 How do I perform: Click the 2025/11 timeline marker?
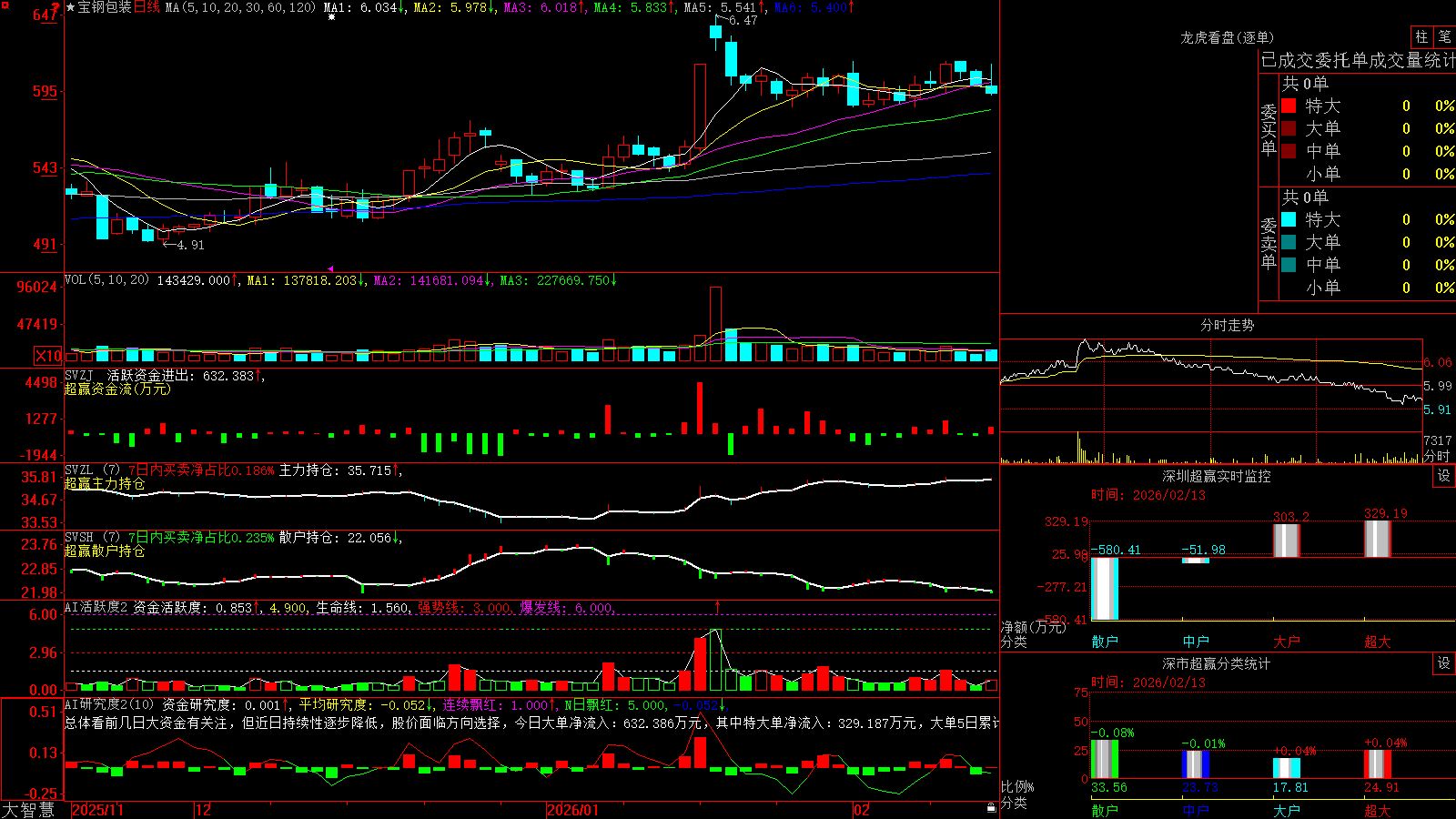[x=97, y=810]
